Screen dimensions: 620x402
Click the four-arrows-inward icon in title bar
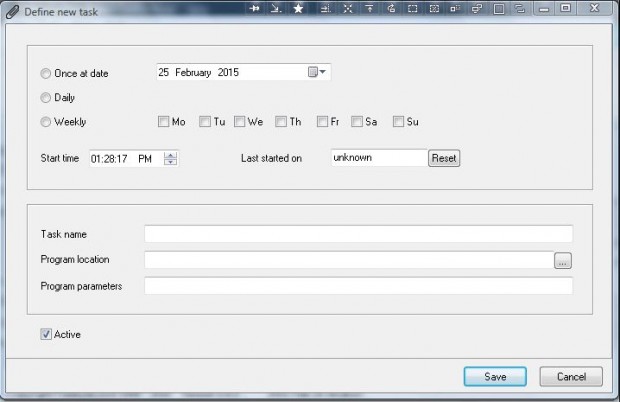tap(348, 8)
